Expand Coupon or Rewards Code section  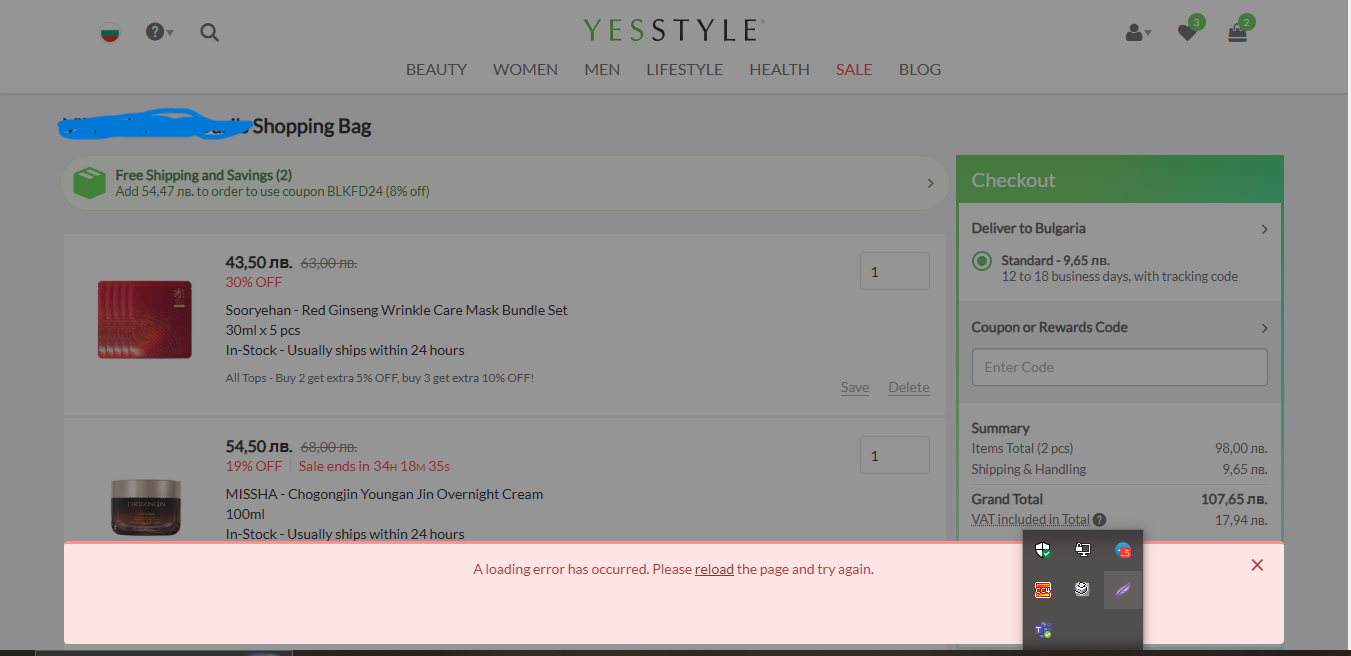pos(1264,328)
